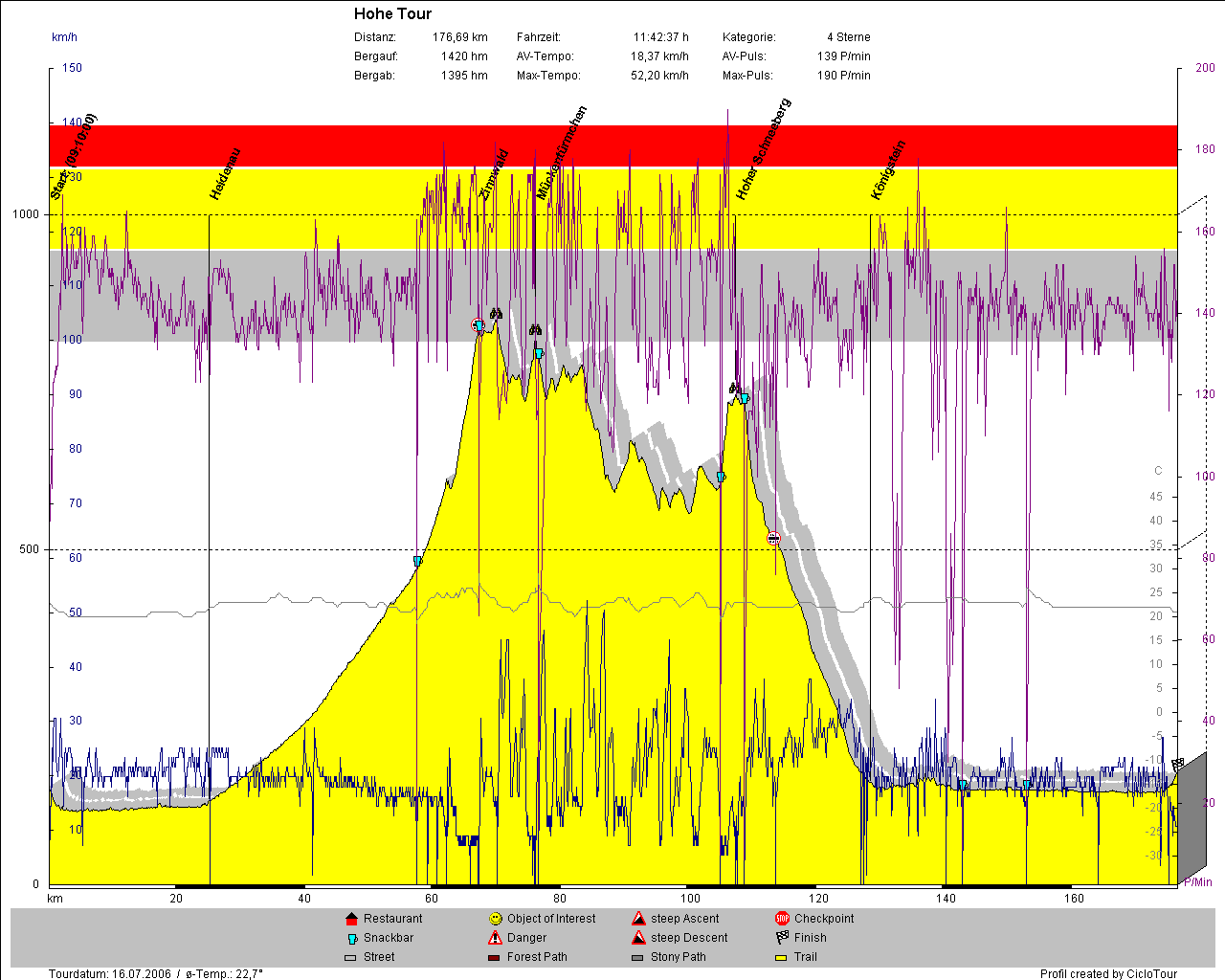The width and height of the screenshot is (1225, 980).
Task: Click the Hohe Tour chart title
Action: pos(392,13)
